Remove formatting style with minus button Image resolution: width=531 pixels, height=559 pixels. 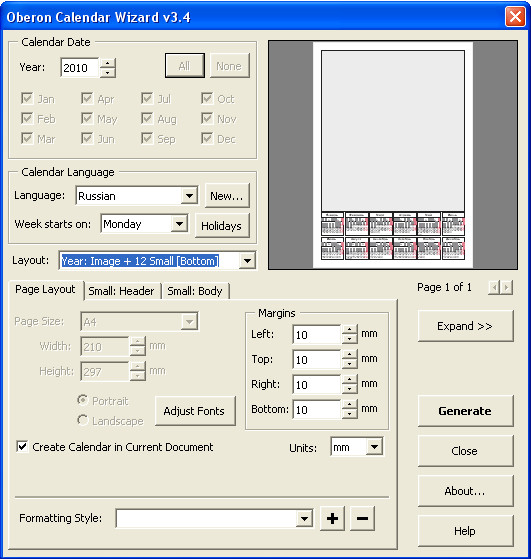click(362, 518)
